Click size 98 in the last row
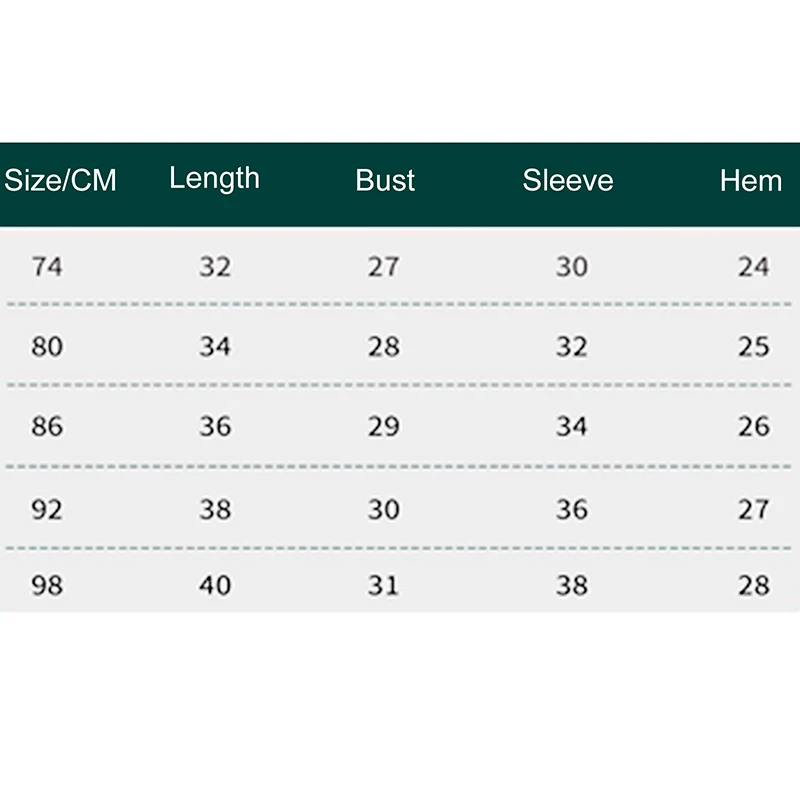The width and height of the screenshot is (800, 800). 47,585
